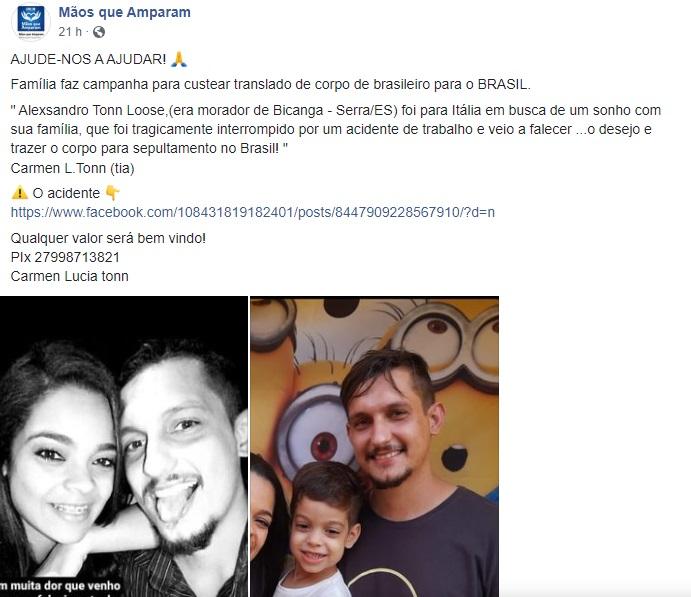
Task: Open the Mãos que Amparam page avatar
Action: [x=30, y=21]
